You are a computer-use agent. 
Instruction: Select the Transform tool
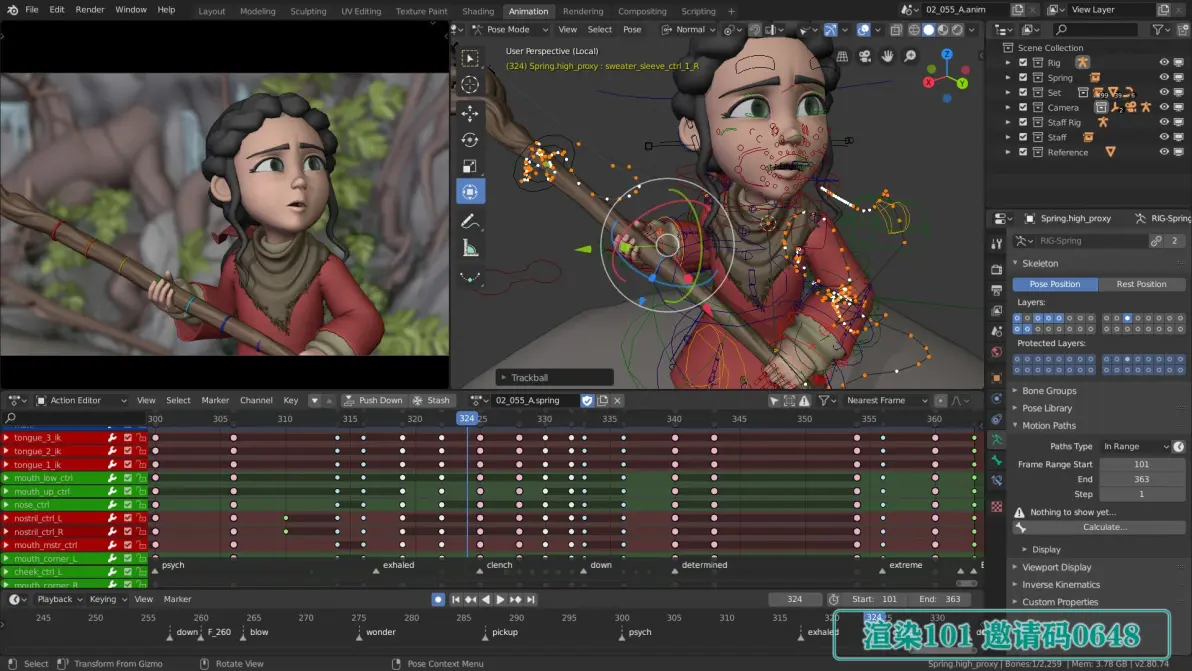(470, 192)
